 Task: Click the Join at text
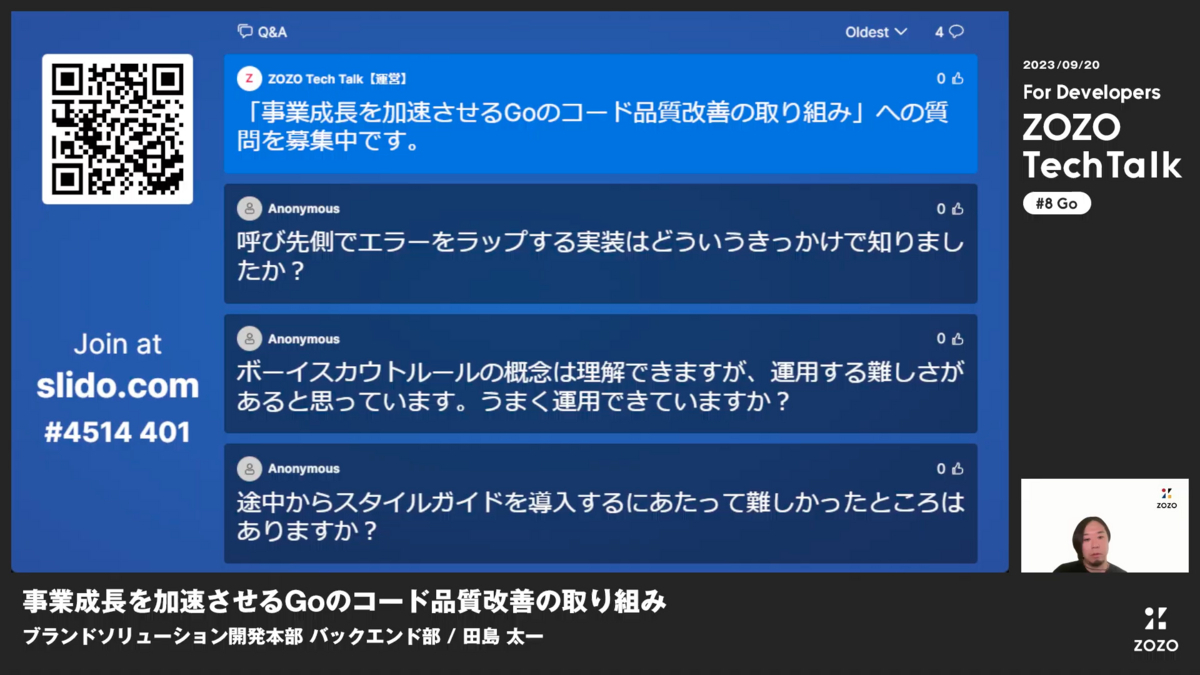(x=118, y=344)
